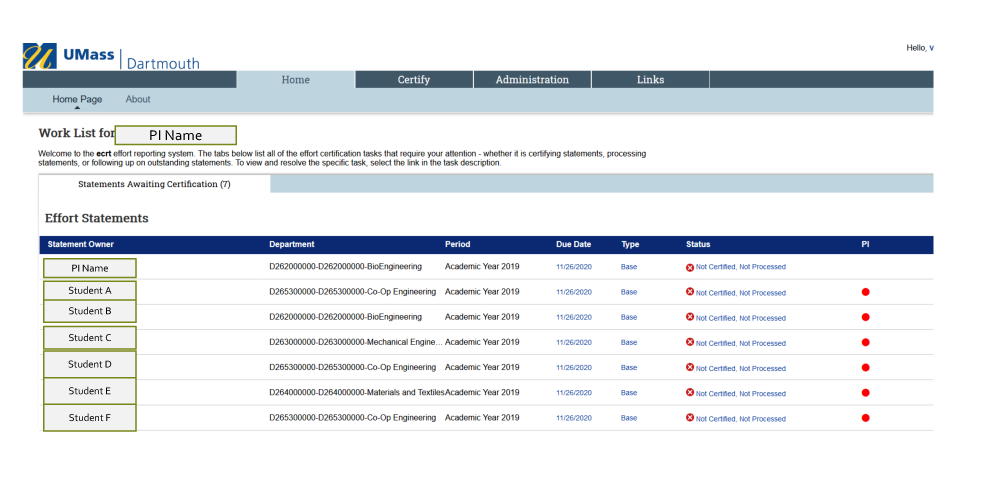Screen dimensions: 996x500
Task: Sort by PI column header
Action: [865, 245]
